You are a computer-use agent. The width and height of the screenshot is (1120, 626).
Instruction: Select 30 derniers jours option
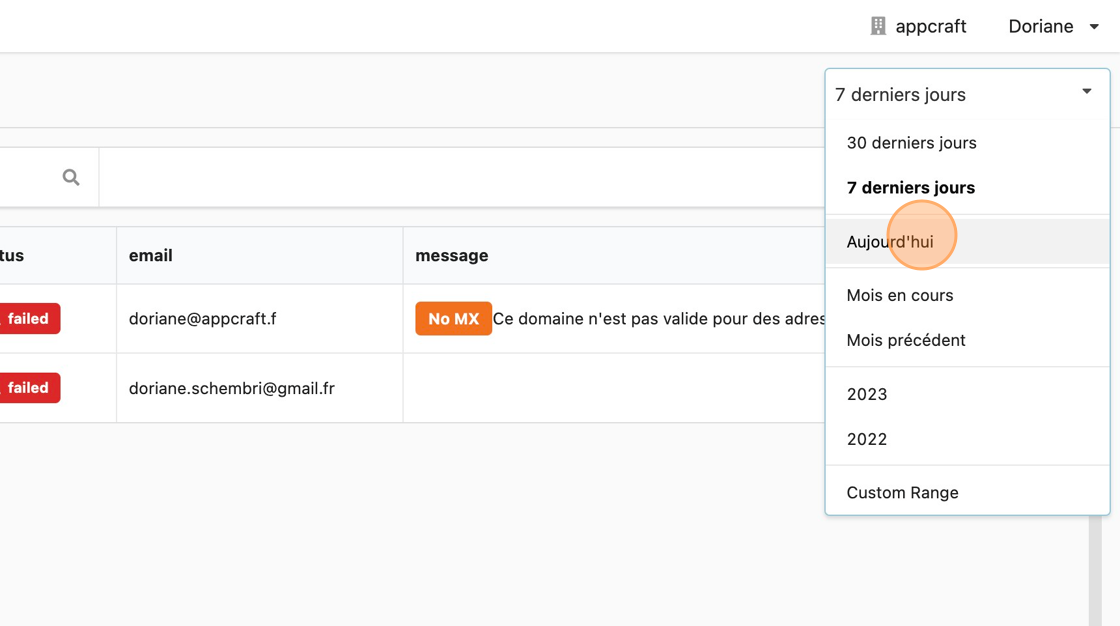pos(911,143)
